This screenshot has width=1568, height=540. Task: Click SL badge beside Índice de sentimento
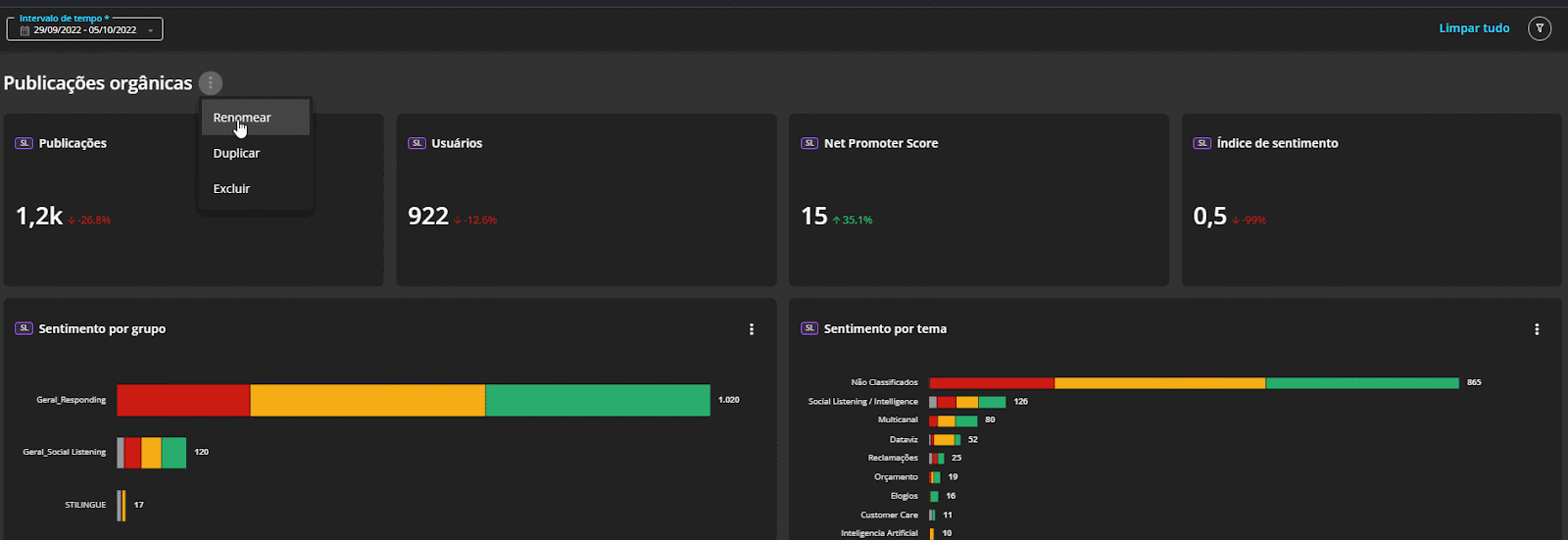(1201, 143)
